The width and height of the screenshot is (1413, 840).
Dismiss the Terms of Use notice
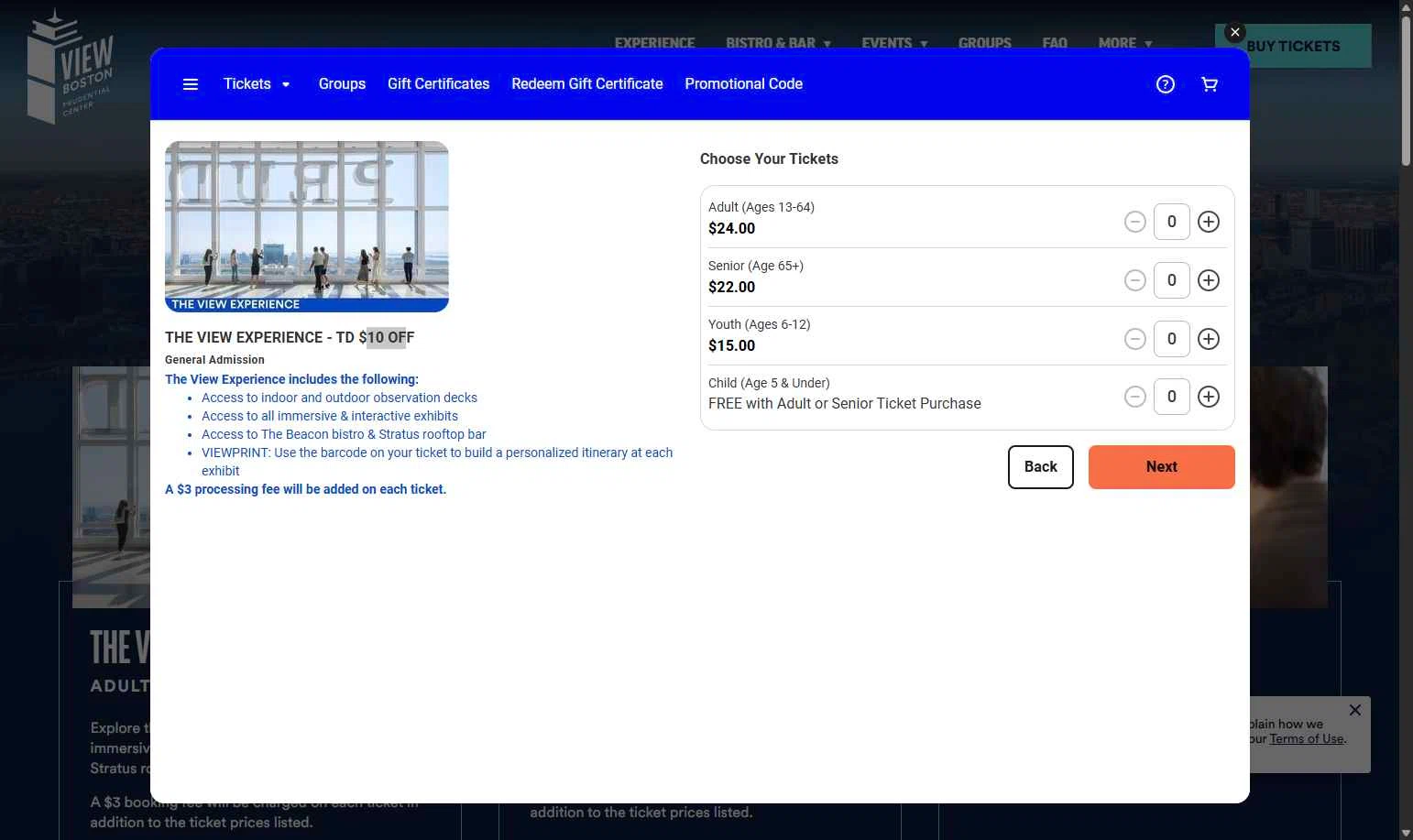(1355, 710)
